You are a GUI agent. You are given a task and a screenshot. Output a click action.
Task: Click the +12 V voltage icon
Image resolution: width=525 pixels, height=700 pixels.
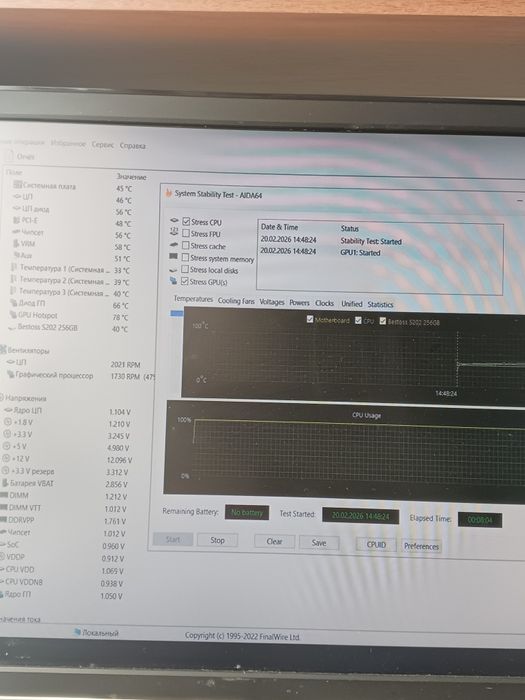(6, 458)
